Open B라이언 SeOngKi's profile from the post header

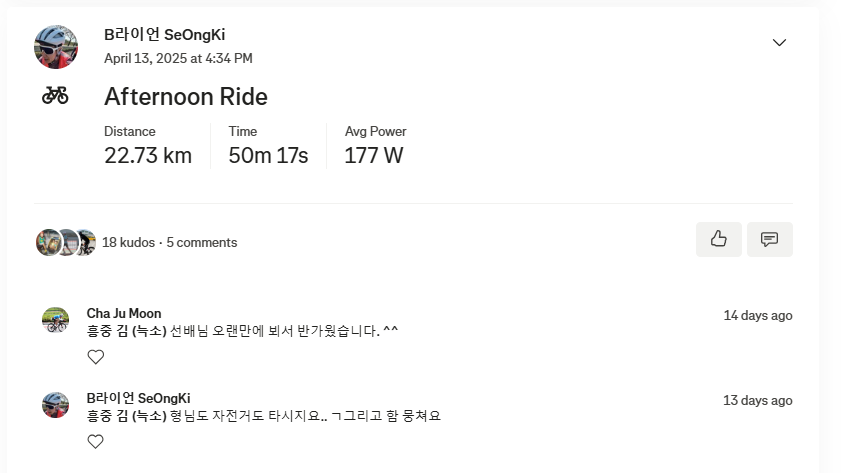click(164, 35)
